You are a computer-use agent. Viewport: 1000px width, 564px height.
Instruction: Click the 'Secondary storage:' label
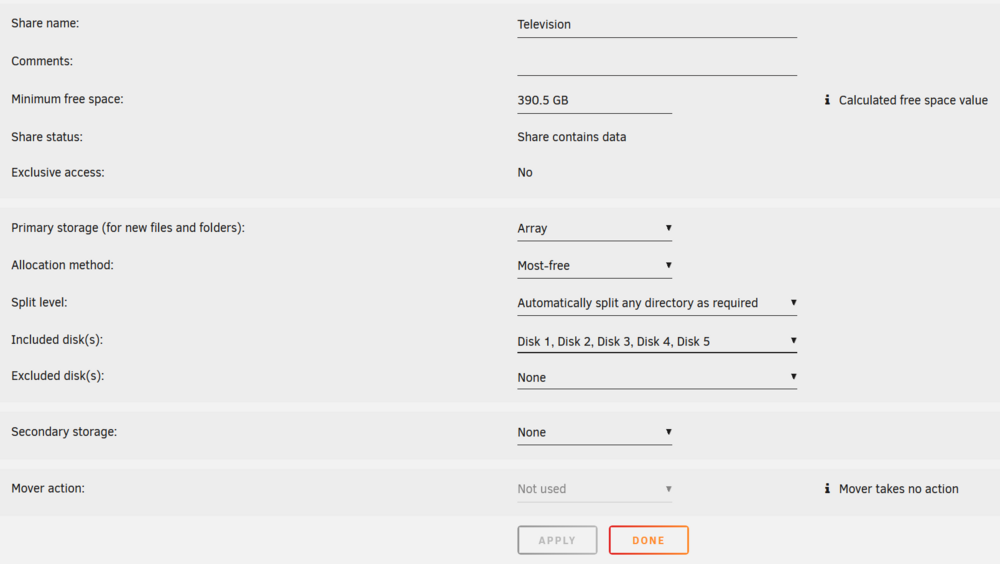coord(64,431)
